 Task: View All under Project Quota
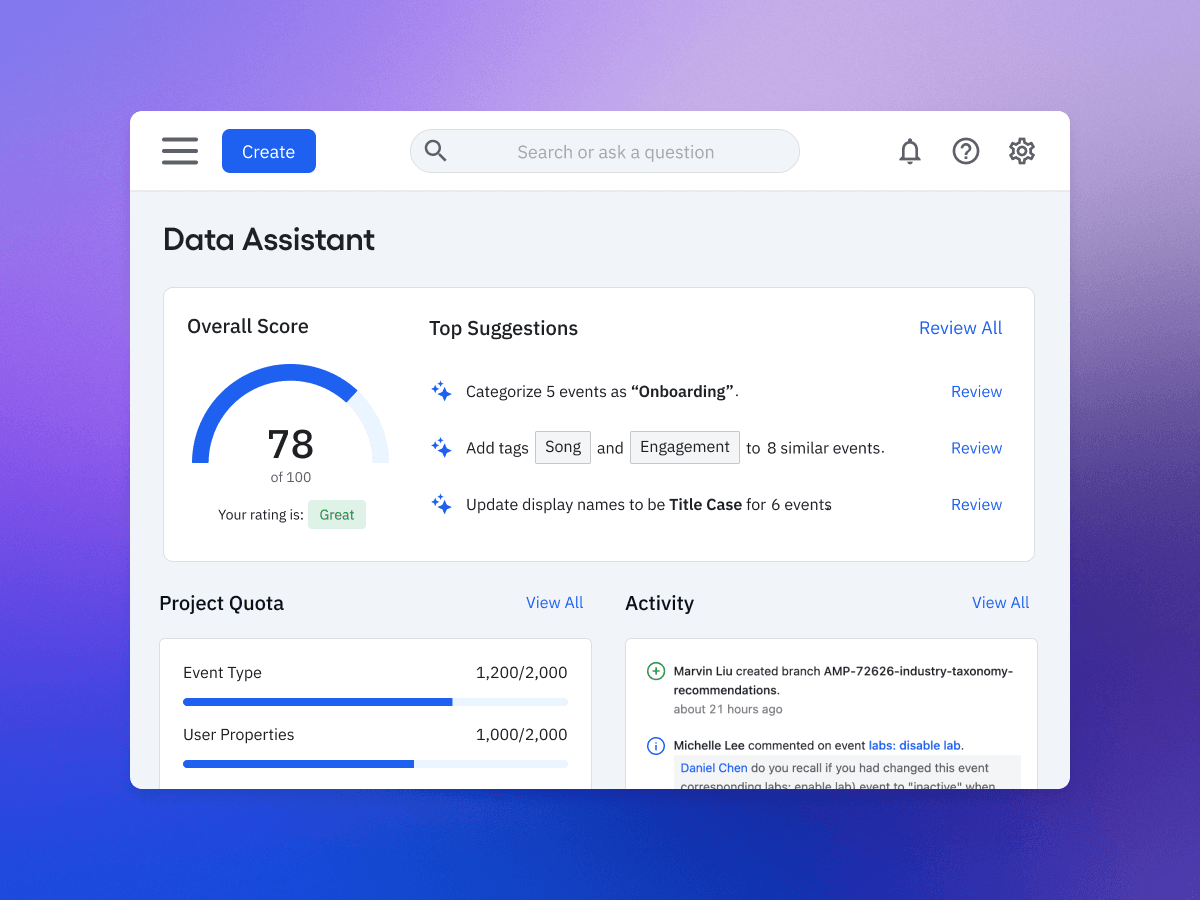point(554,602)
